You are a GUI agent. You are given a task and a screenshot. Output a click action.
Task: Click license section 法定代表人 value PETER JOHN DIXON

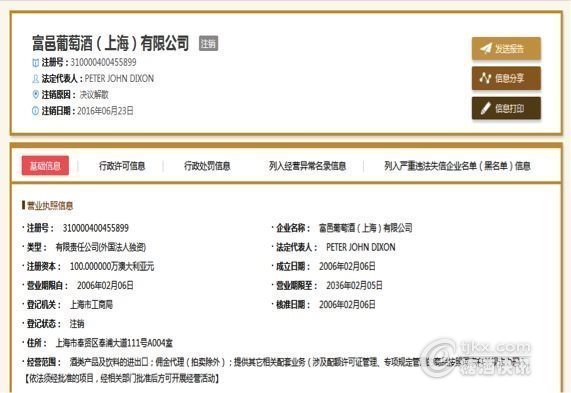tap(361, 247)
